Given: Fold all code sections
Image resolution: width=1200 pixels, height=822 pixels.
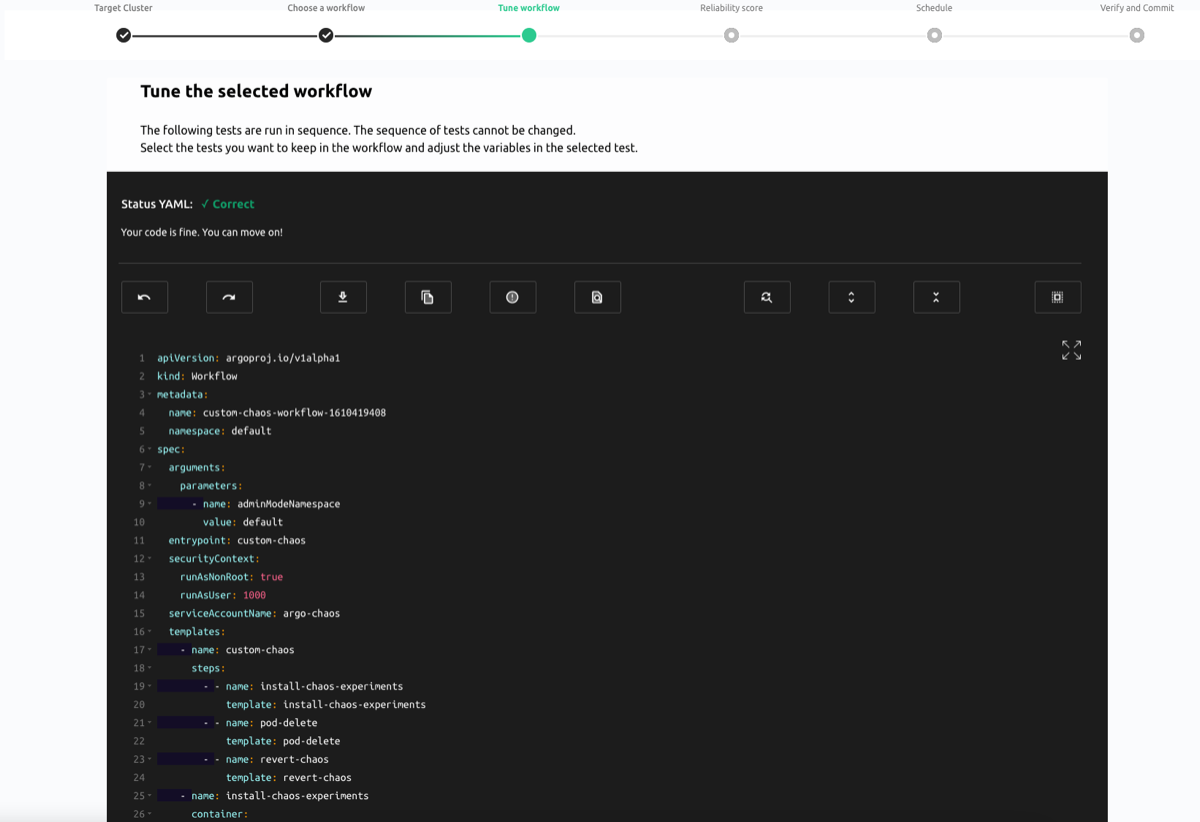Looking at the screenshot, I should (936, 297).
